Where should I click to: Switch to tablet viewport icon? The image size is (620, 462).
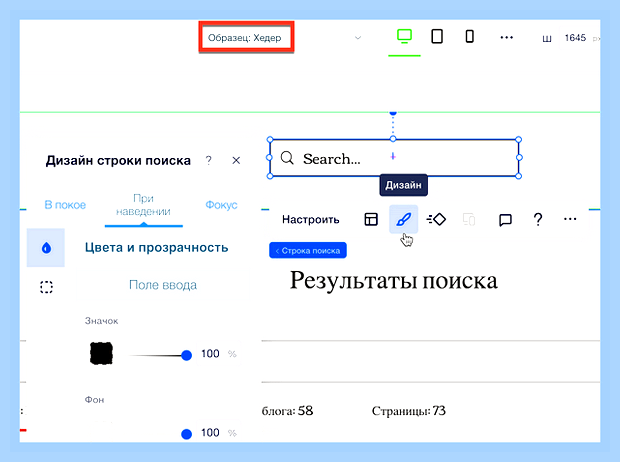(x=437, y=36)
